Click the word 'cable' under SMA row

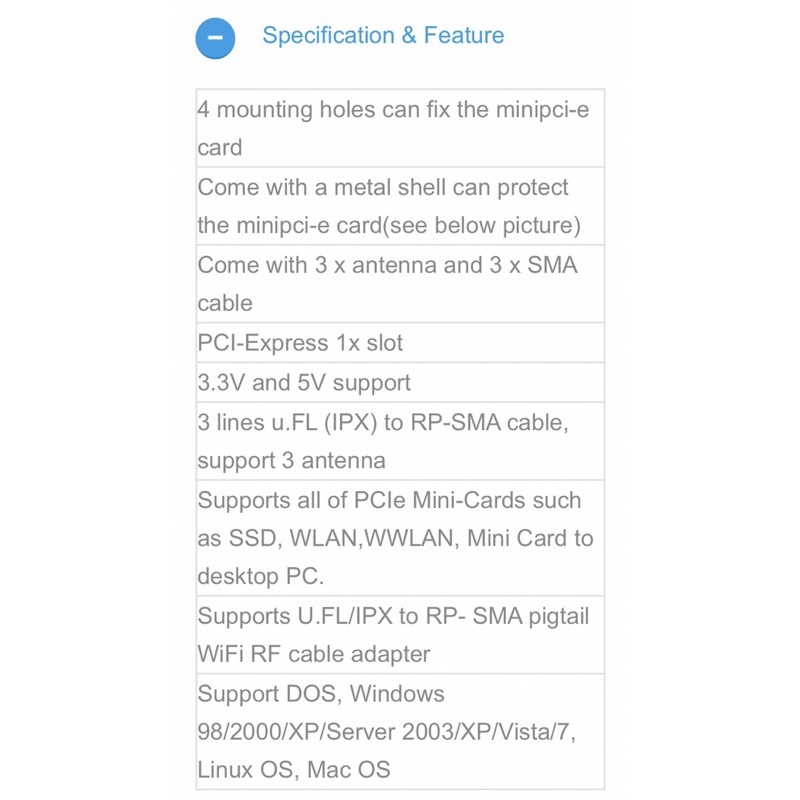pos(225,304)
